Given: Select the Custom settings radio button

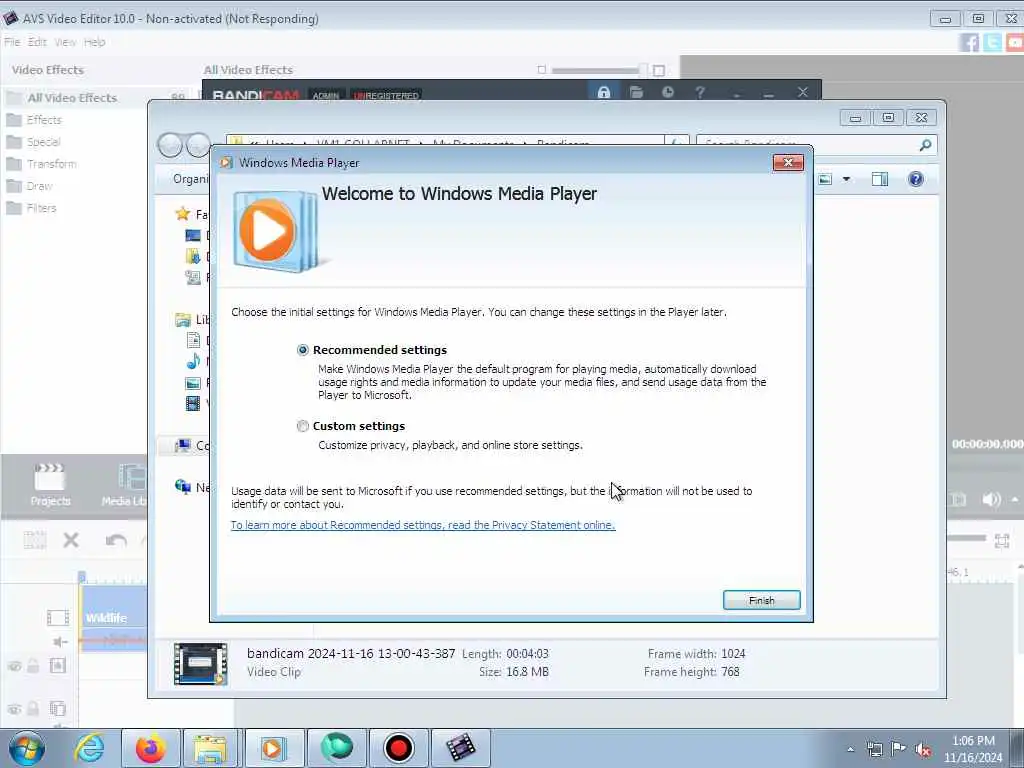Looking at the screenshot, I should pyautogui.click(x=302, y=426).
